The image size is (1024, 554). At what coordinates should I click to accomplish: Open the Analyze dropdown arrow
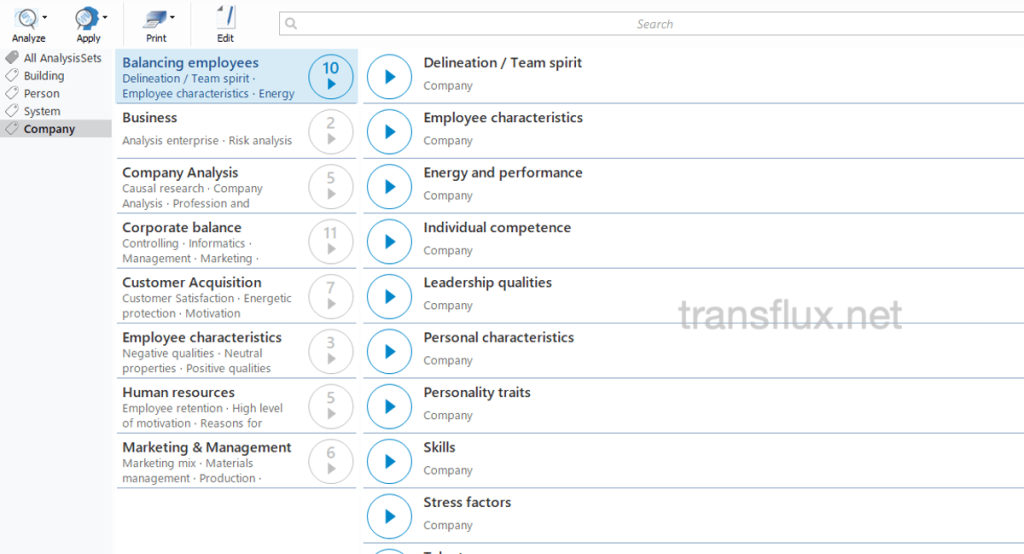(44, 17)
